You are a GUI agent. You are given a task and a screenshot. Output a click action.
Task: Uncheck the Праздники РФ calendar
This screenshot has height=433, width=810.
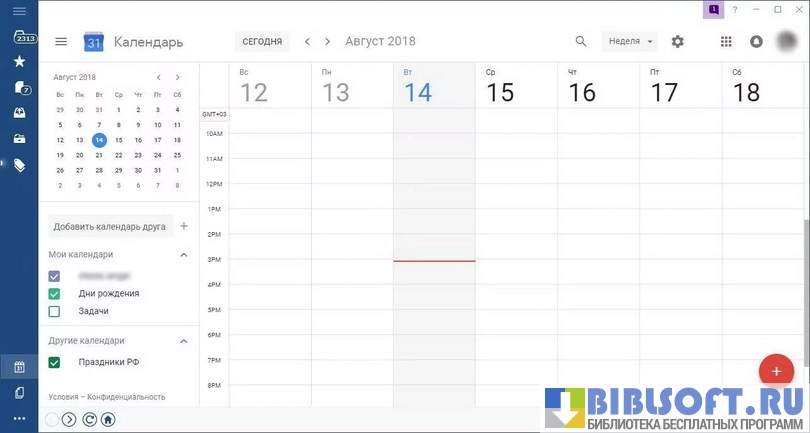click(55, 362)
